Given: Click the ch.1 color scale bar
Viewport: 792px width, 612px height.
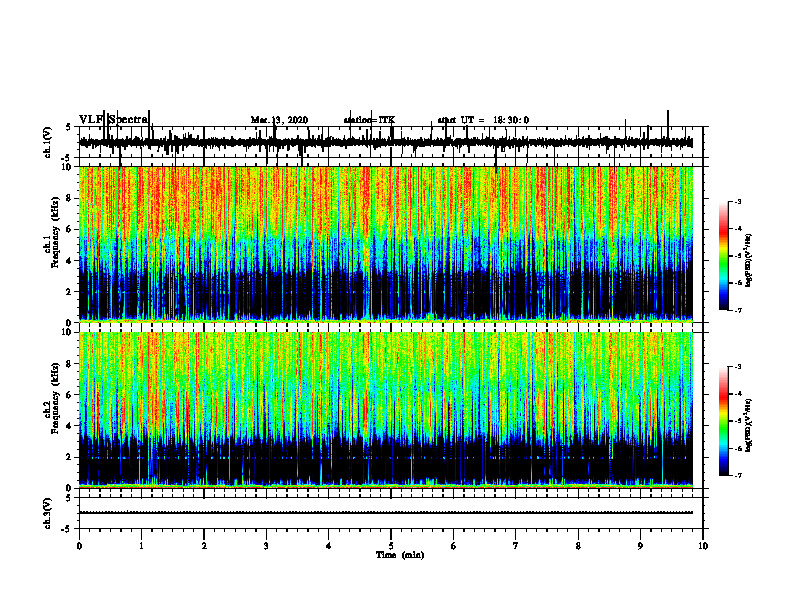Looking at the screenshot, I should [x=723, y=256].
